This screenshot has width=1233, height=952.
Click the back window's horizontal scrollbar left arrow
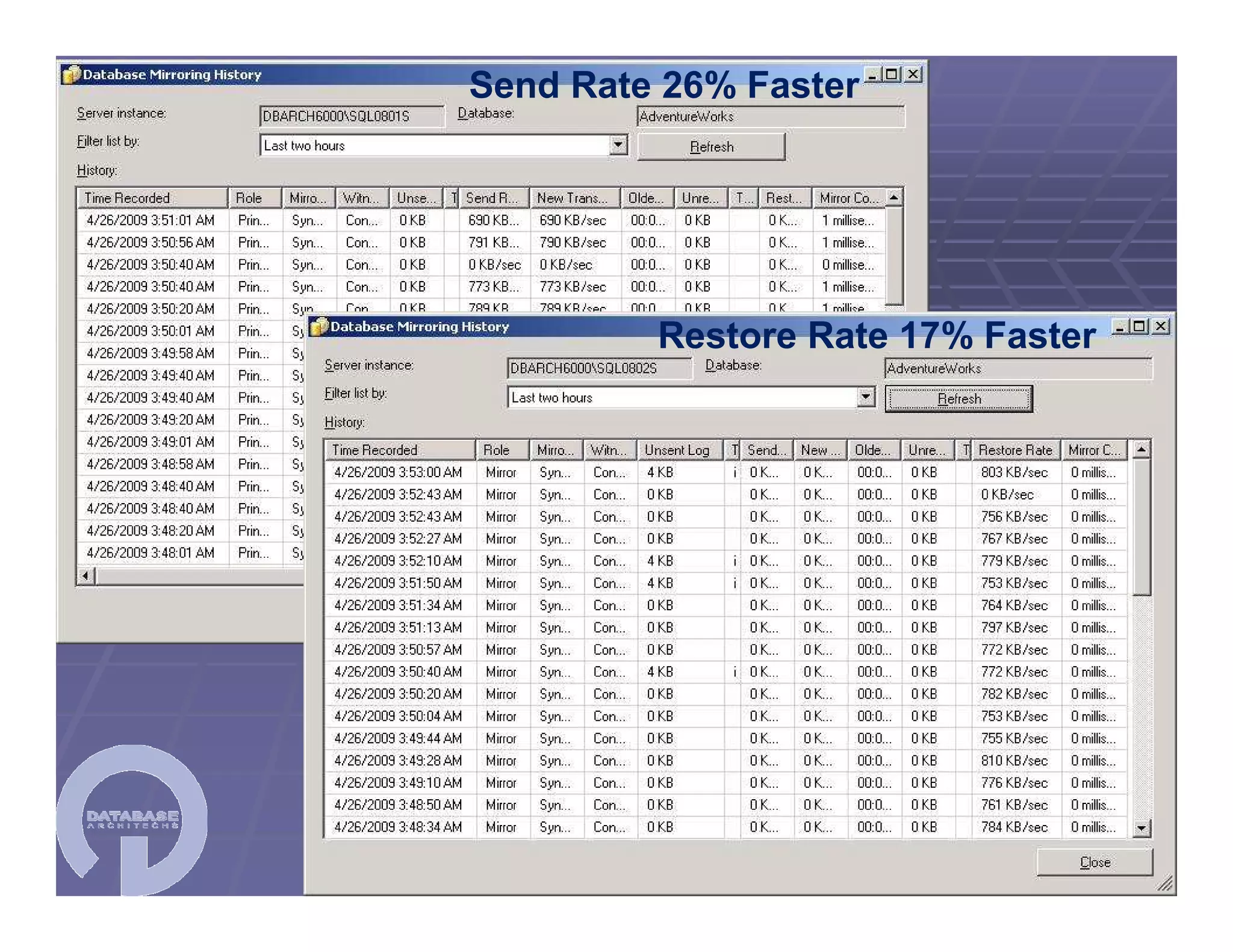coord(86,576)
